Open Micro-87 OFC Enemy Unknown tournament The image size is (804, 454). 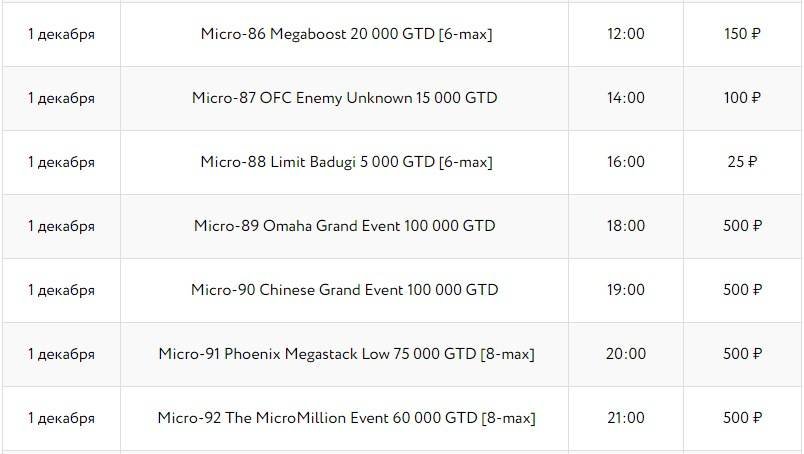pyautogui.click(x=345, y=98)
